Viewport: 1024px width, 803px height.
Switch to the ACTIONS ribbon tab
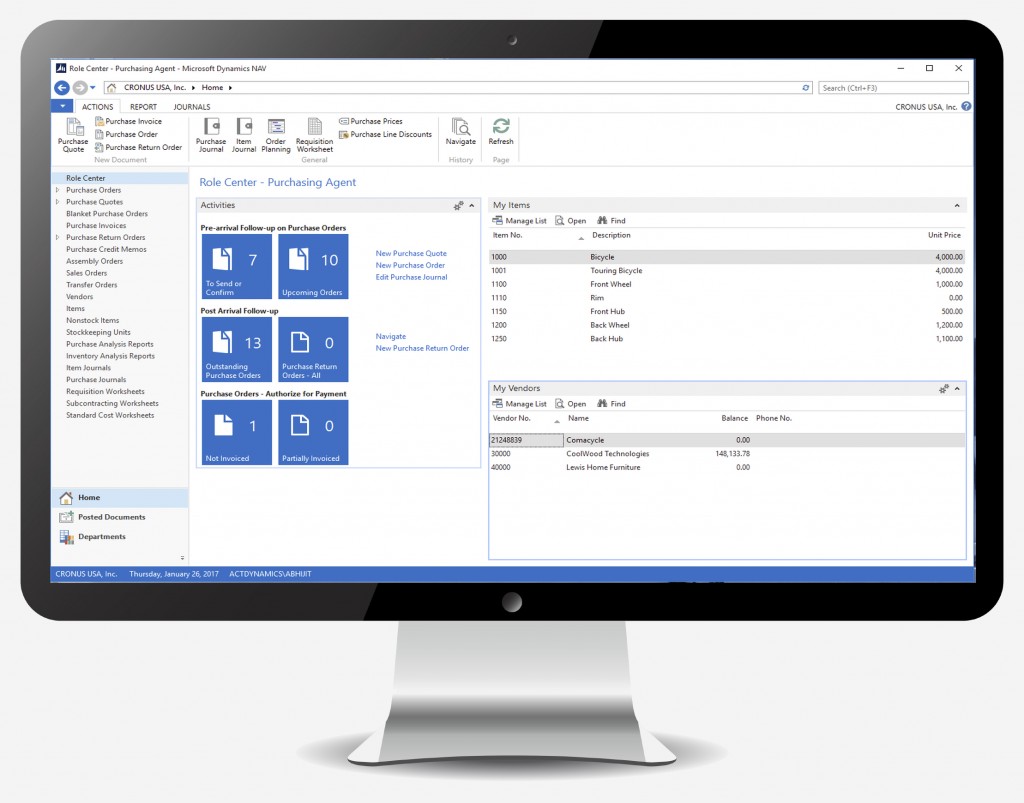(97, 106)
